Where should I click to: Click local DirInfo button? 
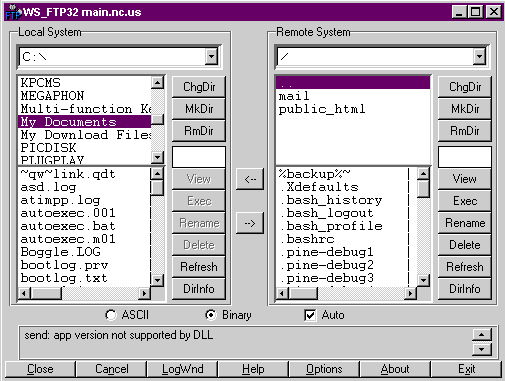pyautogui.click(x=199, y=289)
